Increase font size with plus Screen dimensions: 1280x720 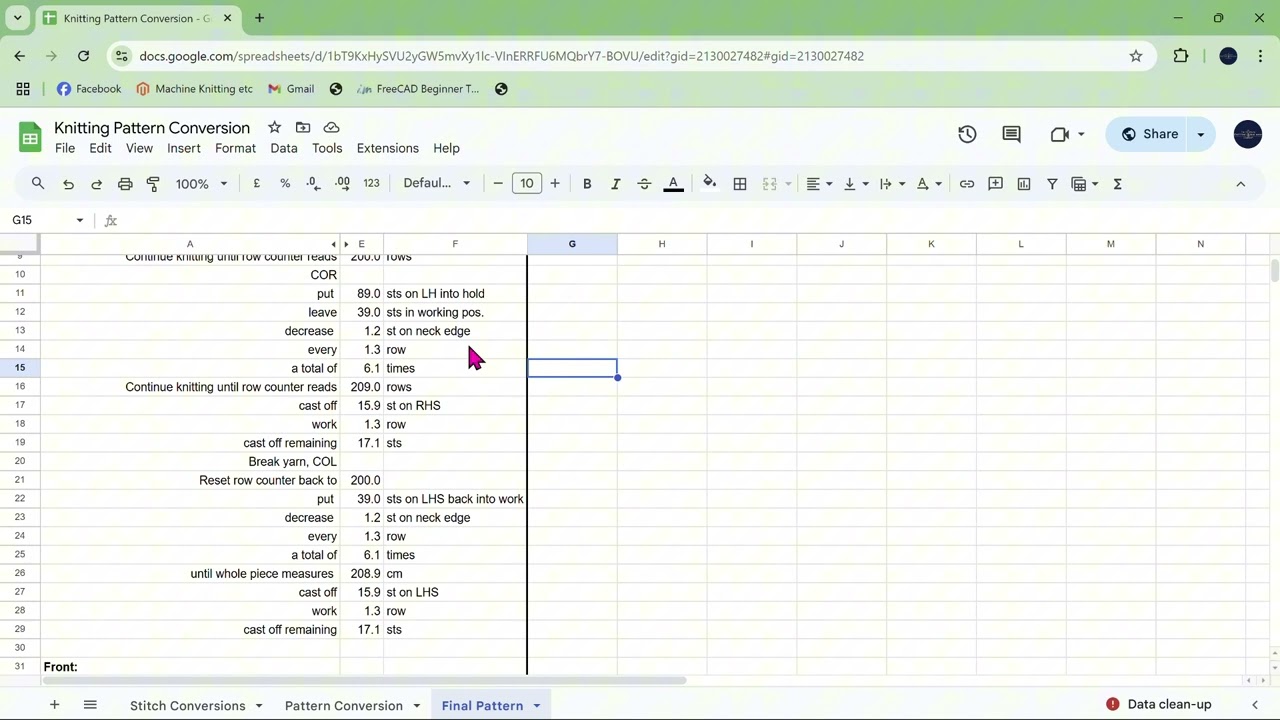pyautogui.click(x=555, y=184)
